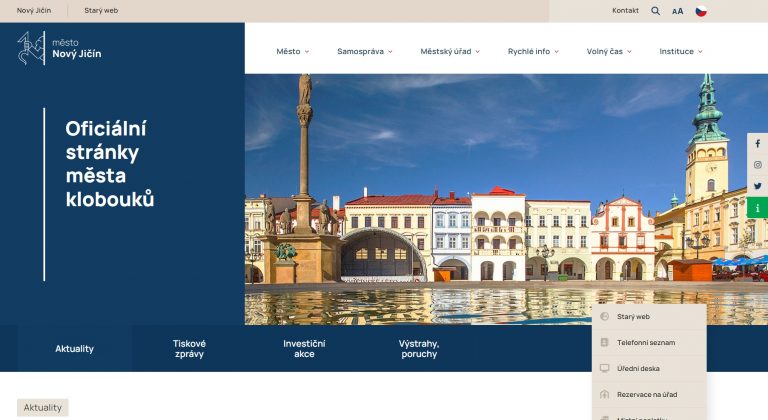
Task: Click the Starý web top bar link
Action: [101, 10]
